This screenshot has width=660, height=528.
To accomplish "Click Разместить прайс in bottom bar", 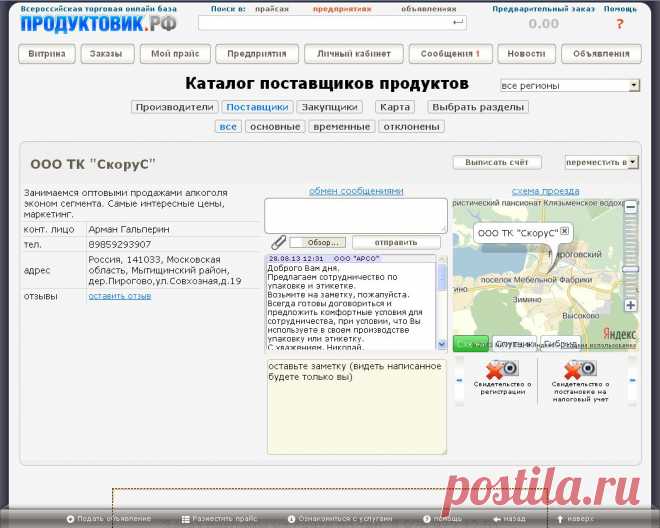I will pos(219,519).
